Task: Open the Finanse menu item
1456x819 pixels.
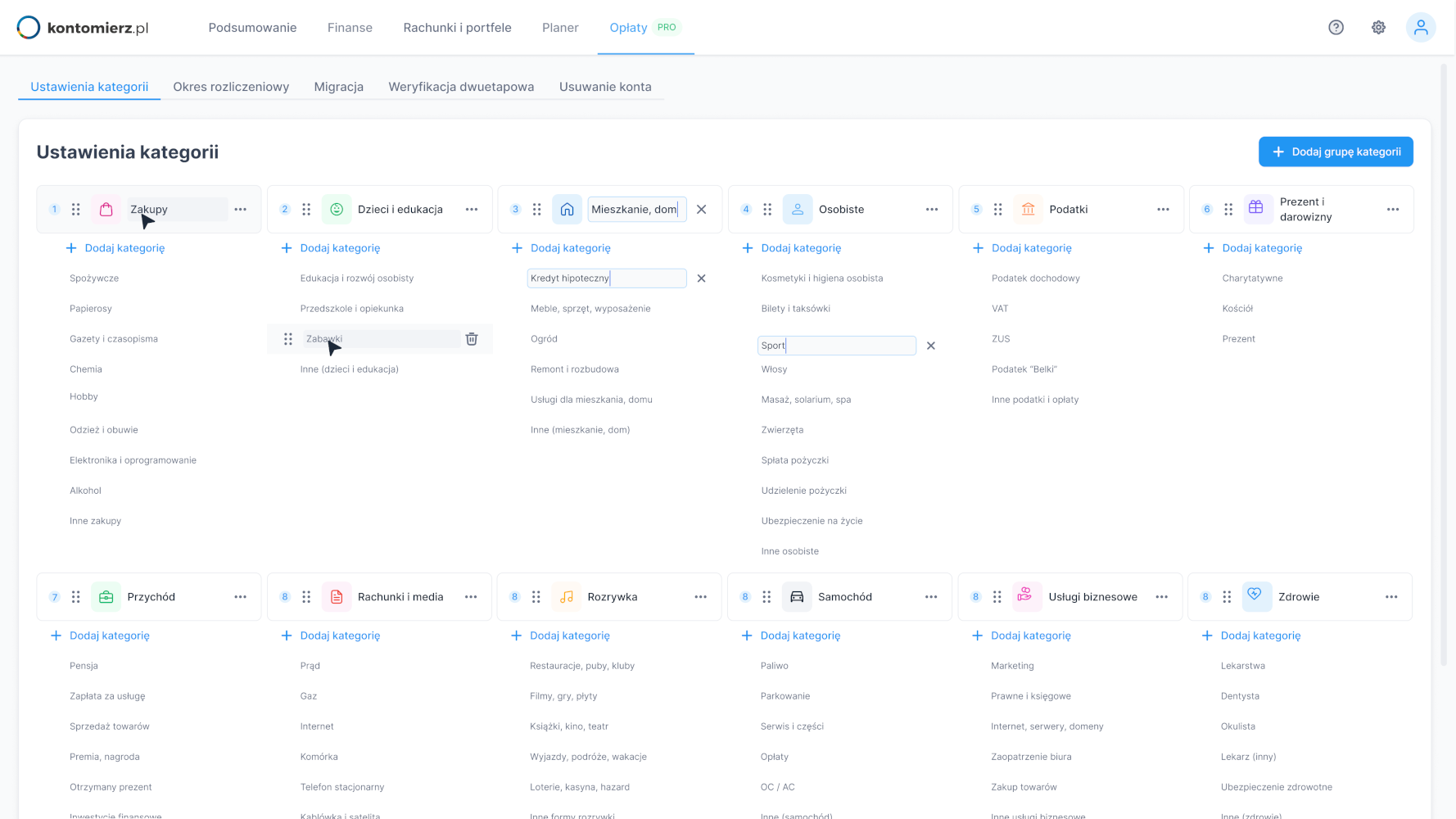Action: coord(350,28)
